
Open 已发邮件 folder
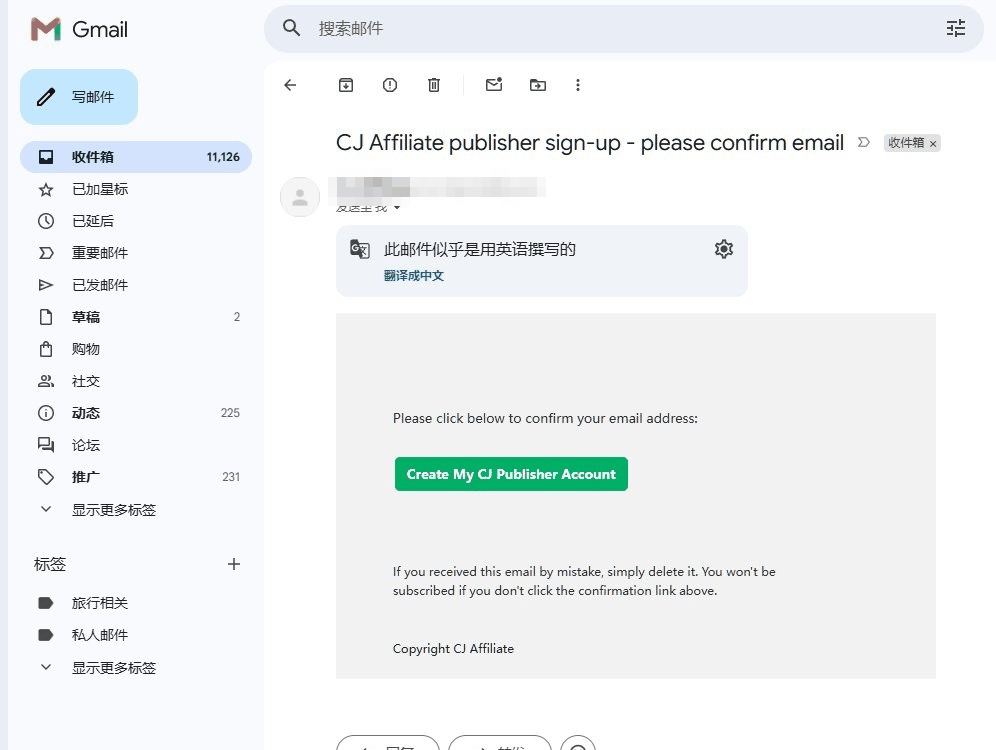(x=136, y=285)
